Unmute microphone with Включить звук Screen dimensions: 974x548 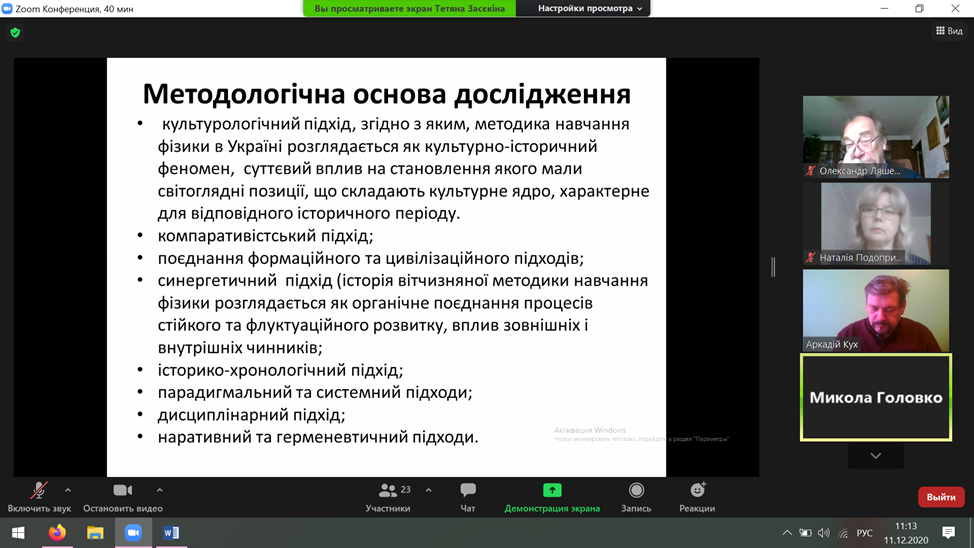click(39, 491)
